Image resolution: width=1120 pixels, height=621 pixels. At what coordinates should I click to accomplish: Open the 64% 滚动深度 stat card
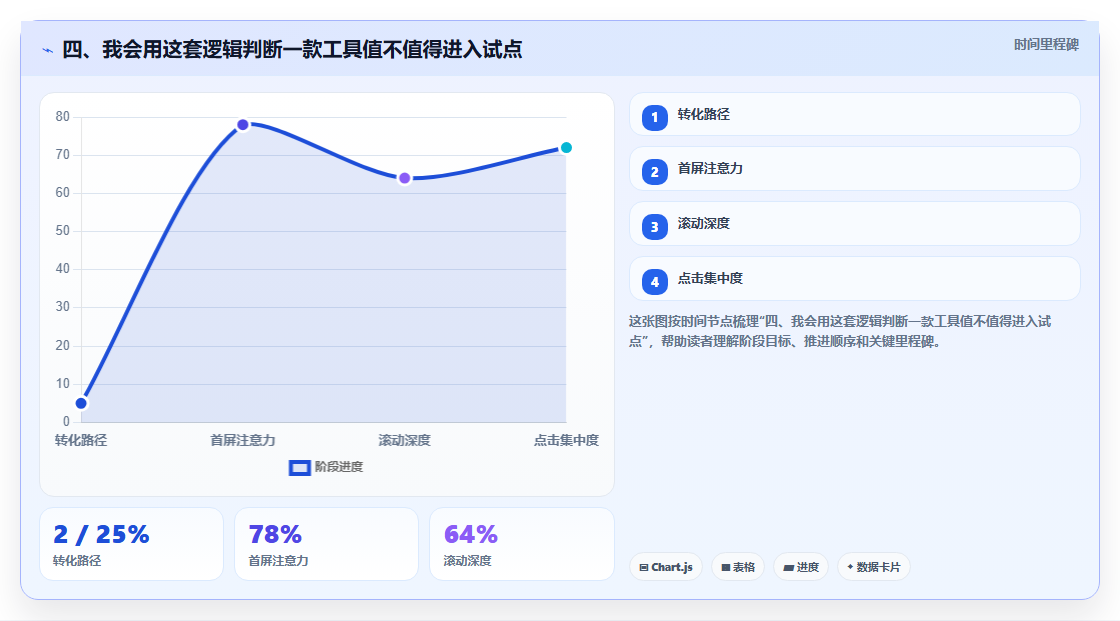[521, 544]
